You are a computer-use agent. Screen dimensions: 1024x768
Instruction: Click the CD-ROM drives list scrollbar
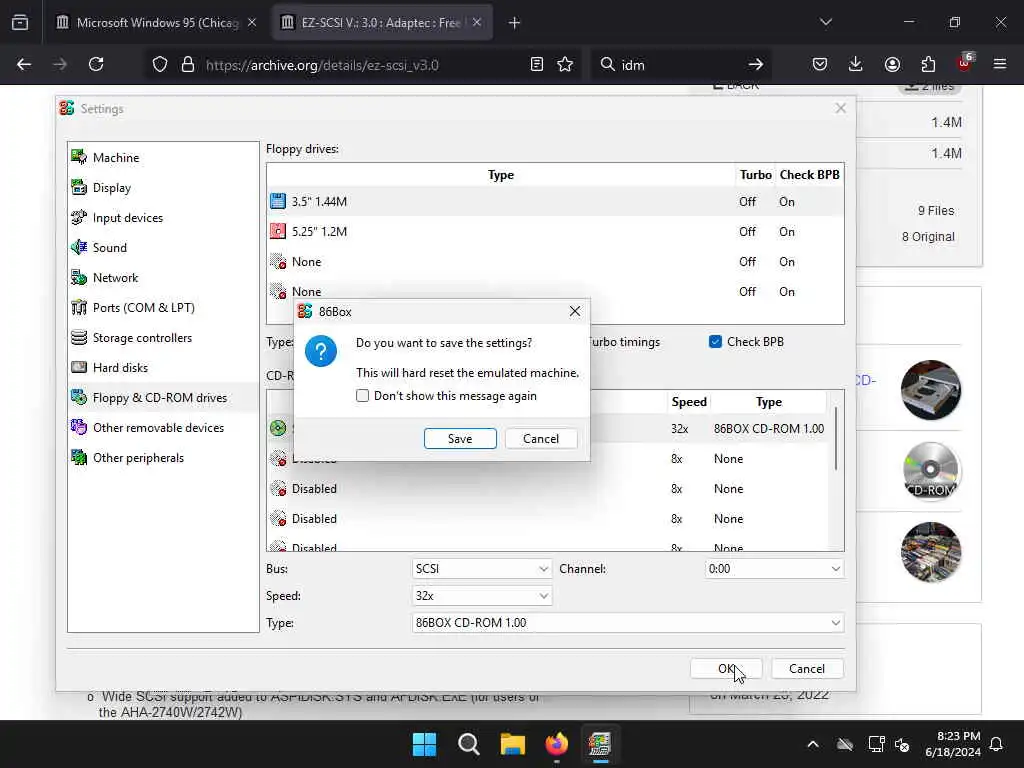pos(837,439)
